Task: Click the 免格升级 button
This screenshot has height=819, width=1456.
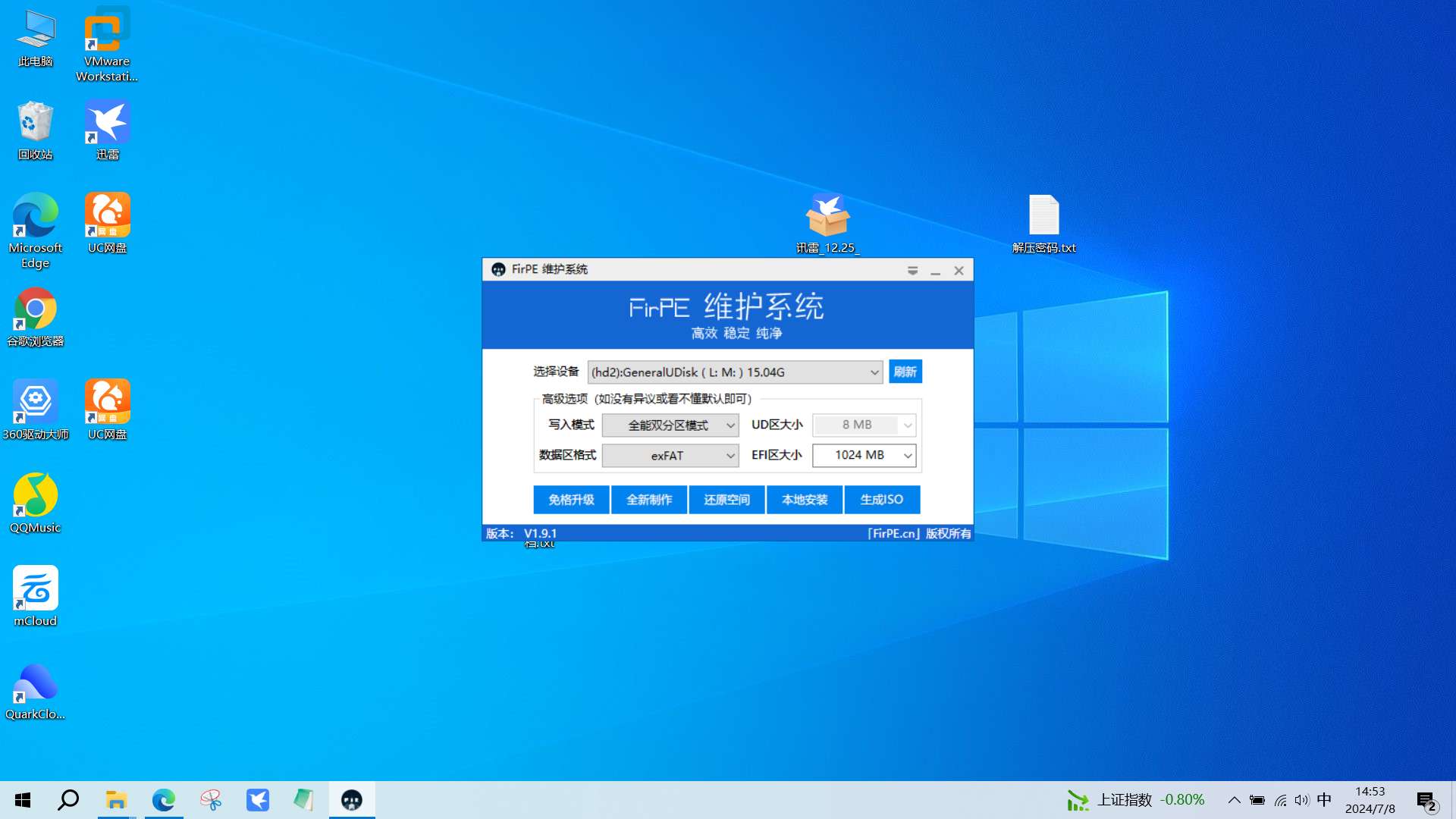Action: coord(571,500)
